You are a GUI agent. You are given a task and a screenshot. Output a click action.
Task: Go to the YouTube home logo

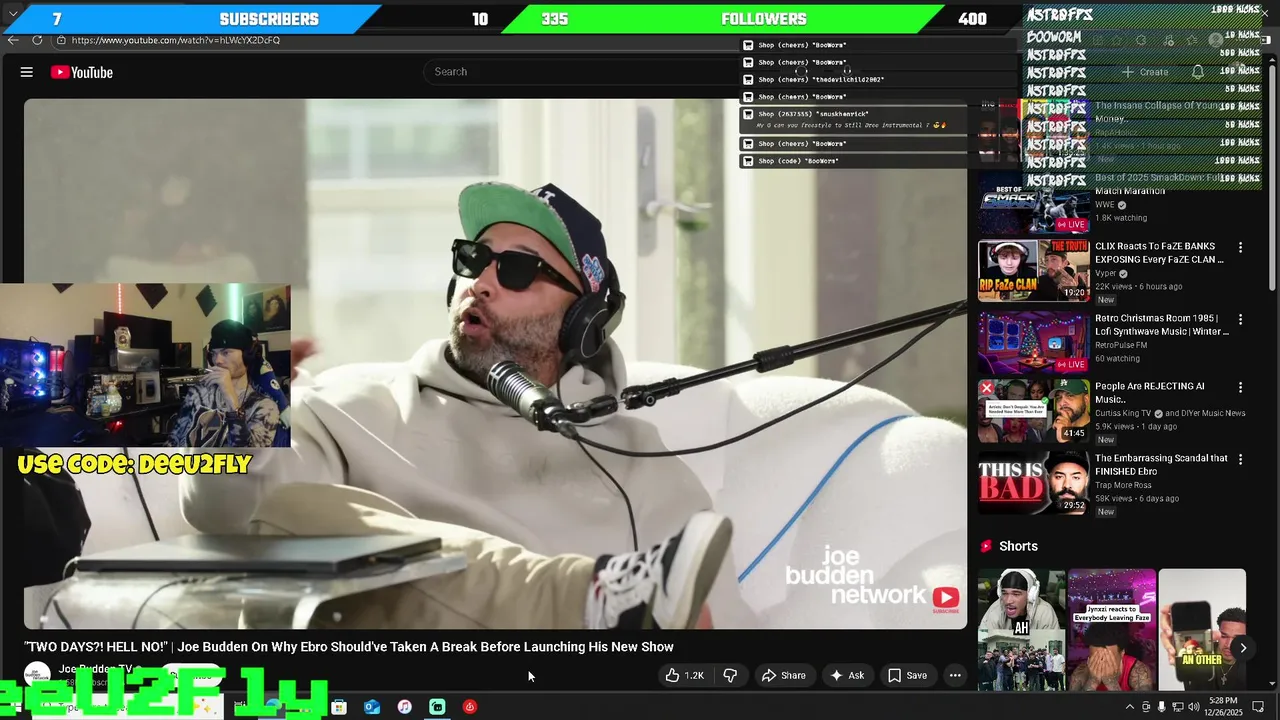(x=82, y=72)
